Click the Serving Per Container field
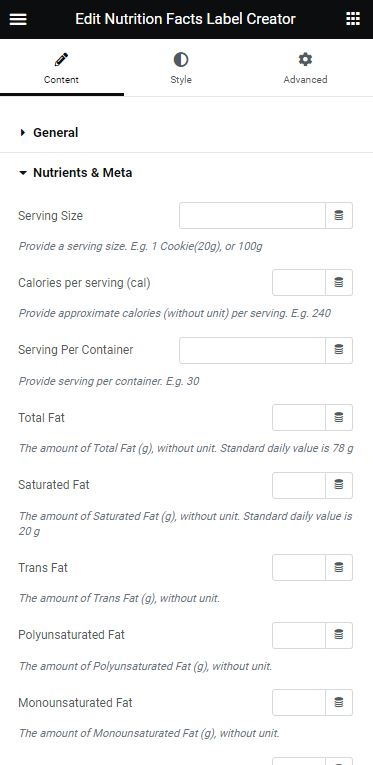The width and height of the screenshot is (373, 765). (252, 350)
